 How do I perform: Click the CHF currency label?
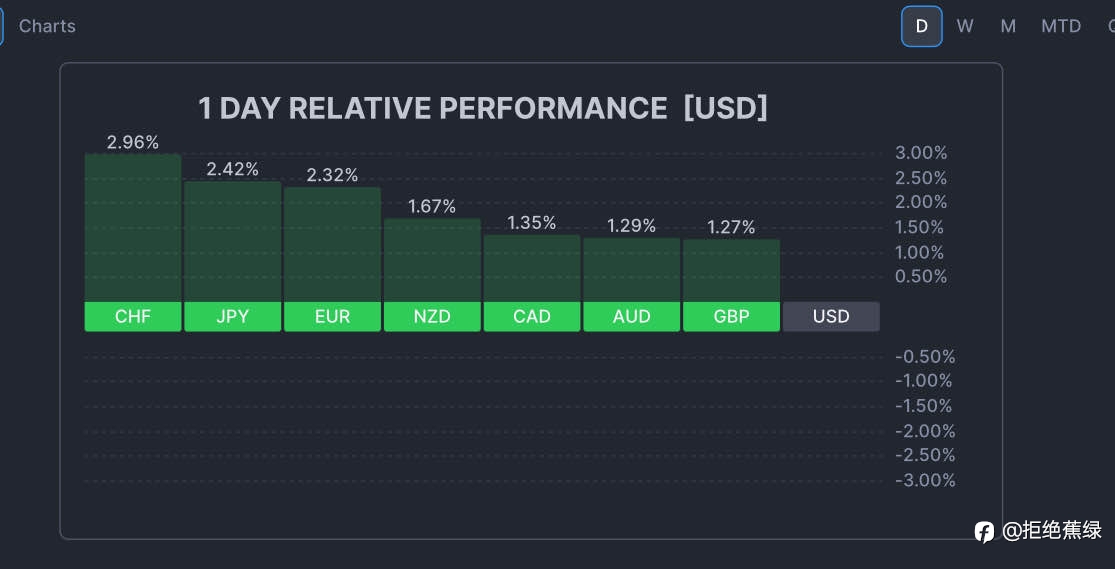pyautogui.click(x=133, y=317)
